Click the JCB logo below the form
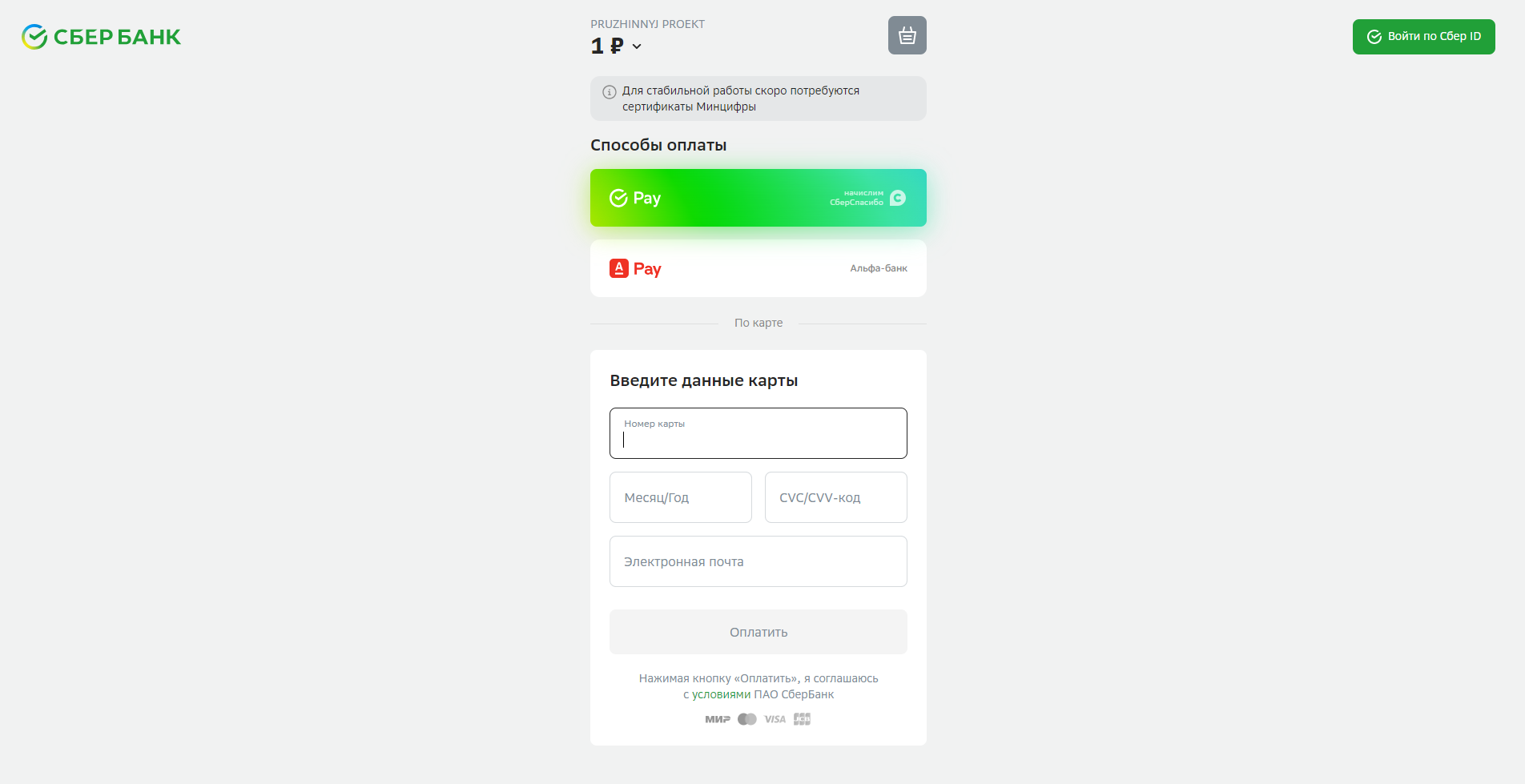The height and width of the screenshot is (784, 1525). coord(802,719)
